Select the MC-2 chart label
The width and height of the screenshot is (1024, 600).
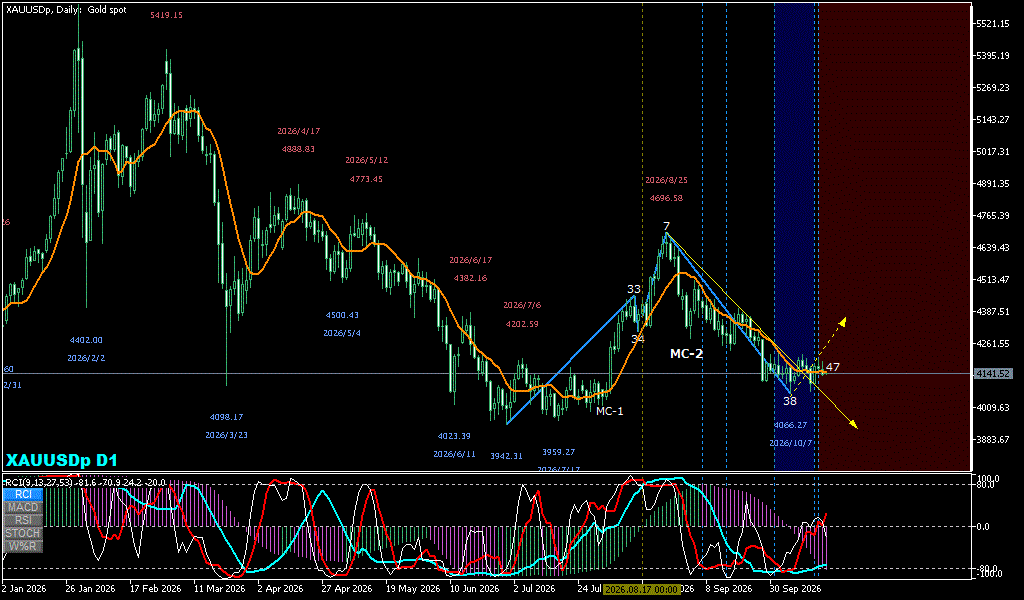[686, 354]
